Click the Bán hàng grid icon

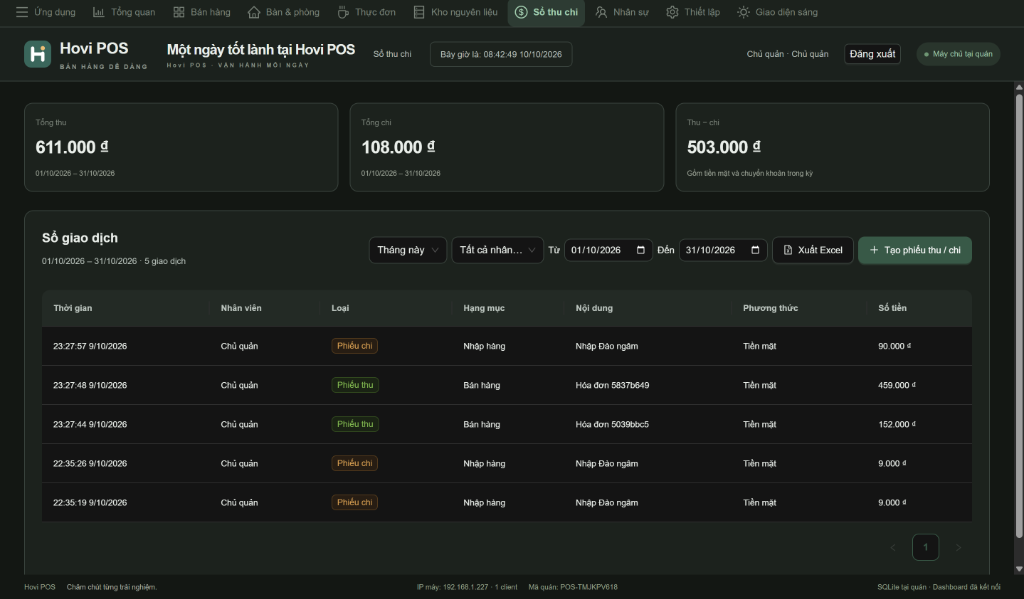tap(178, 12)
